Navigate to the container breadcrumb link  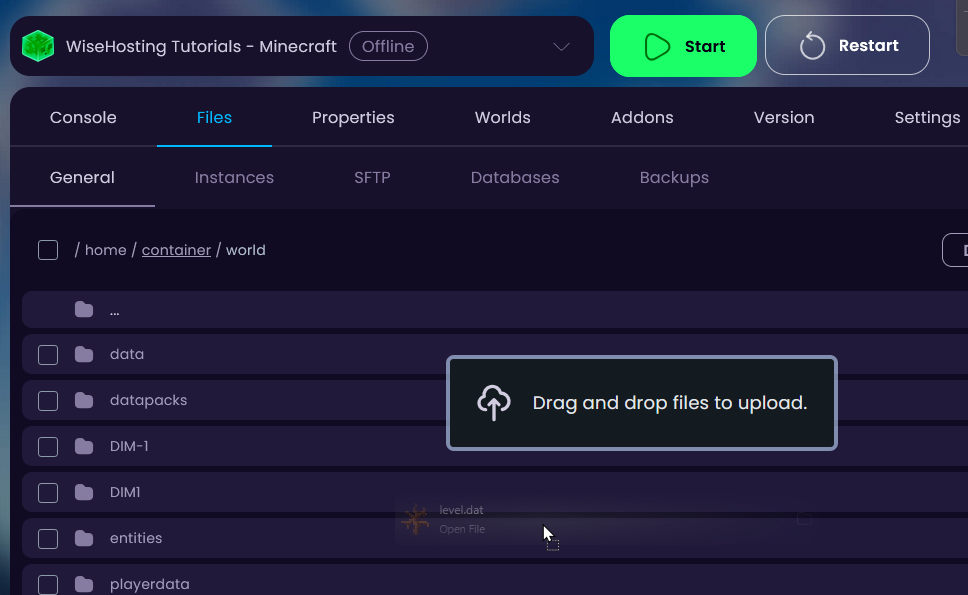click(177, 250)
